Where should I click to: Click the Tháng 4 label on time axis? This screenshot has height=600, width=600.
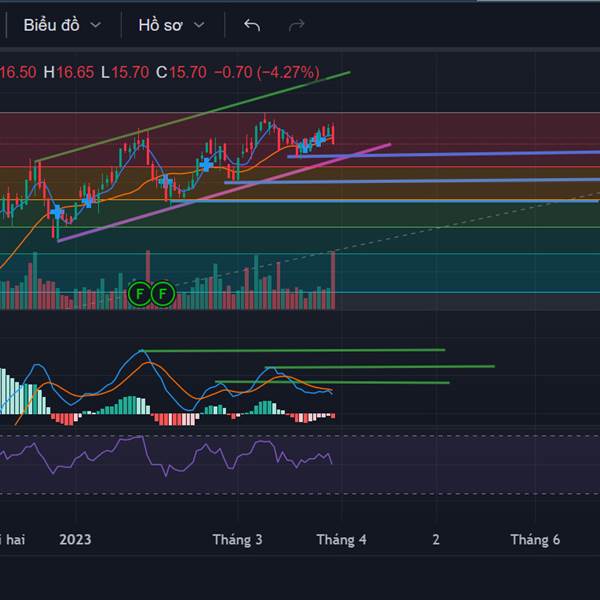tap(341, 539)
